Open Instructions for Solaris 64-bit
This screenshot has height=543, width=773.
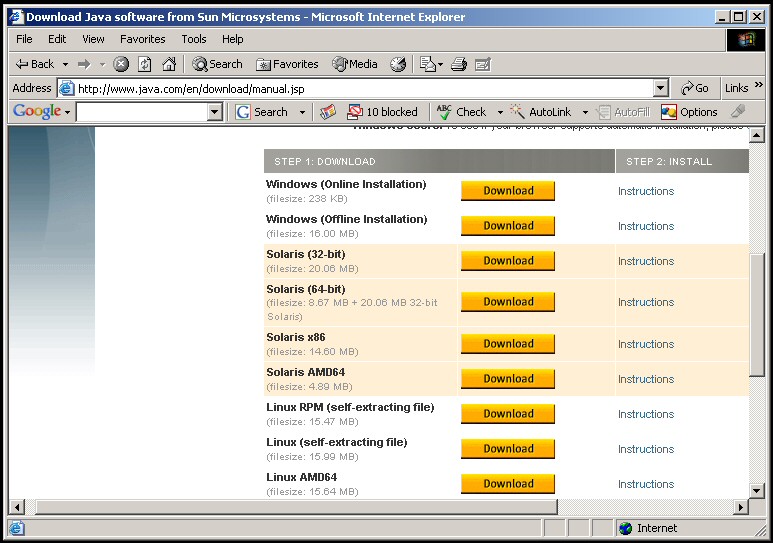[x=646, y=302]
